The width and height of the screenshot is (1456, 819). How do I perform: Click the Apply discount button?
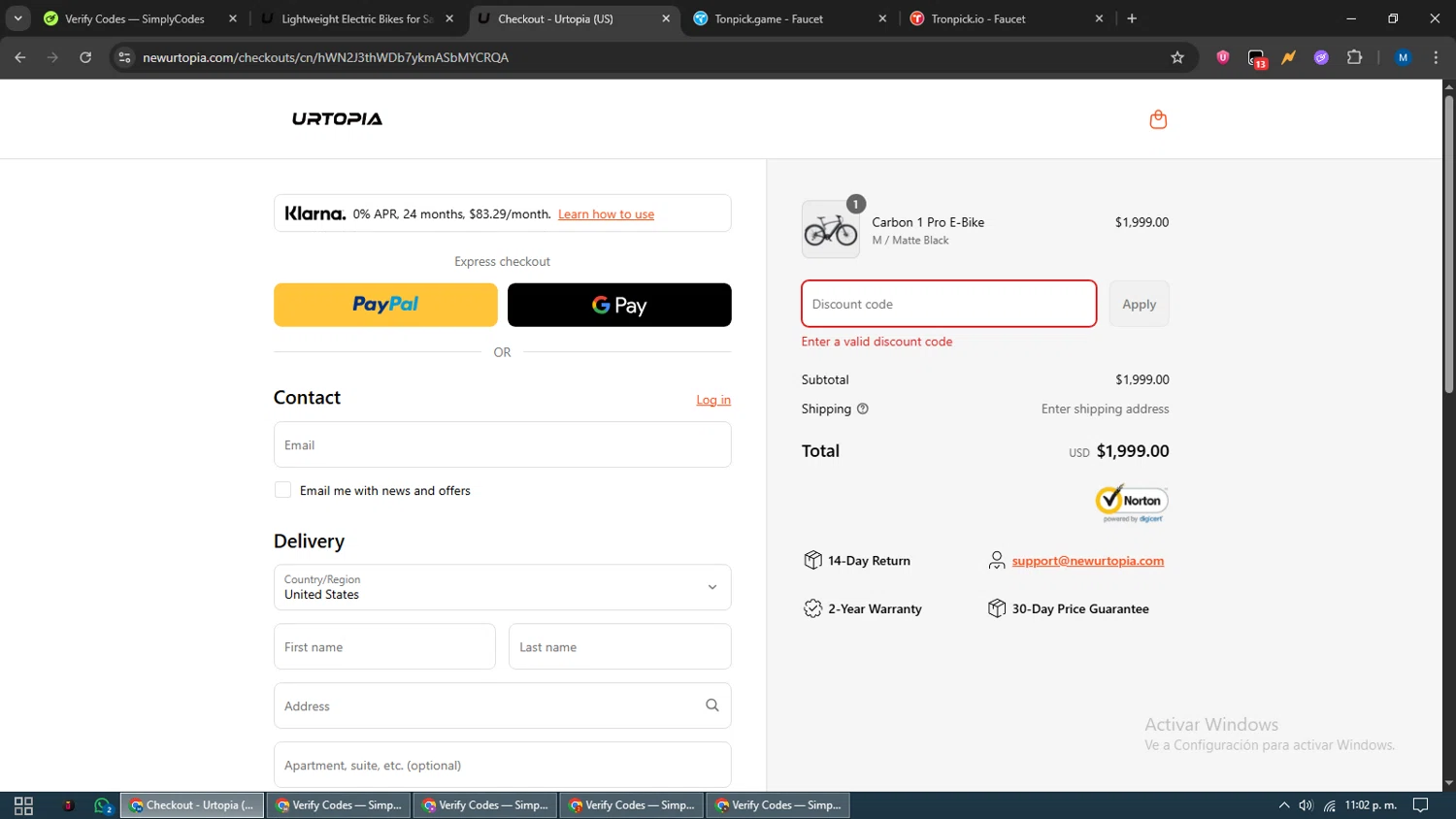(1140, 304)
